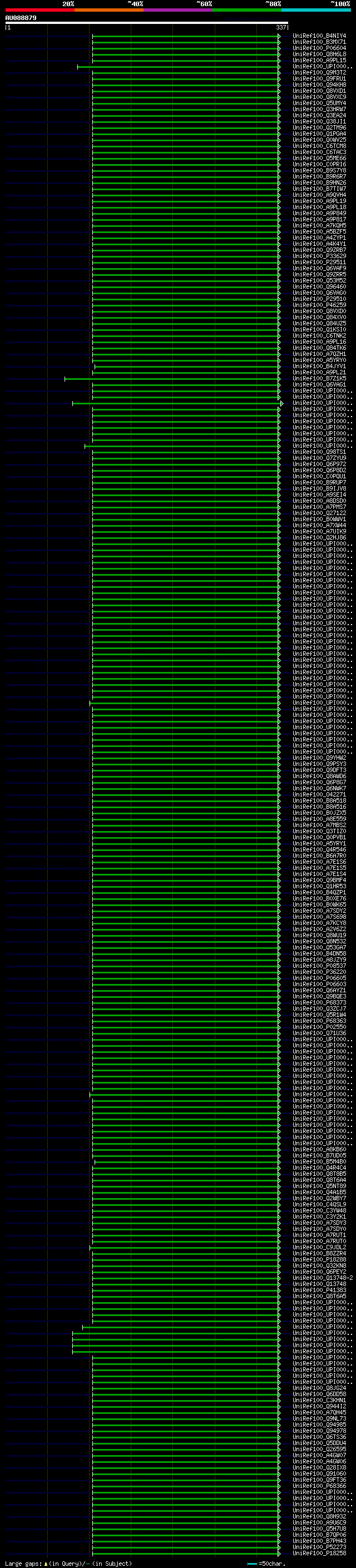Select hit label UniRef100_Q4R546
The width and height of the screenshot is (356, 1568).
[319, 850]
